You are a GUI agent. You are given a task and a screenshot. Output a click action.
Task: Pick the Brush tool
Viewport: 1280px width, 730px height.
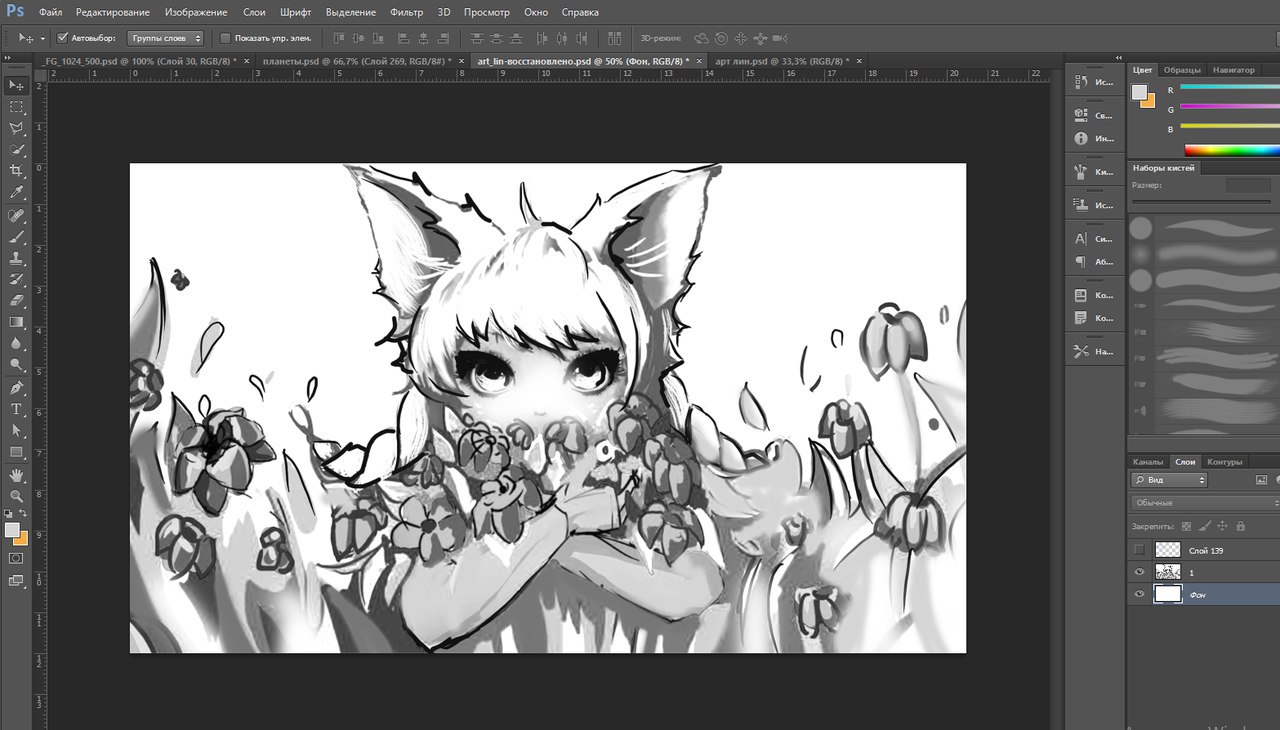16,236
